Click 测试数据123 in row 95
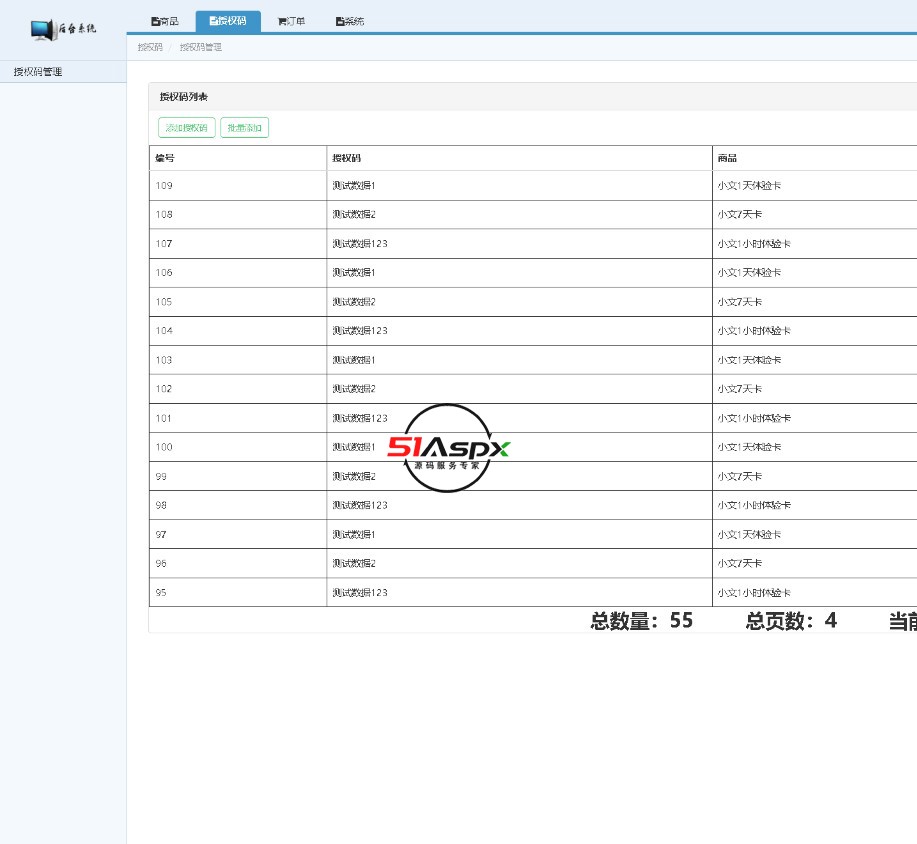This screenshot has width=917, height=844. (x=360, y=592)
